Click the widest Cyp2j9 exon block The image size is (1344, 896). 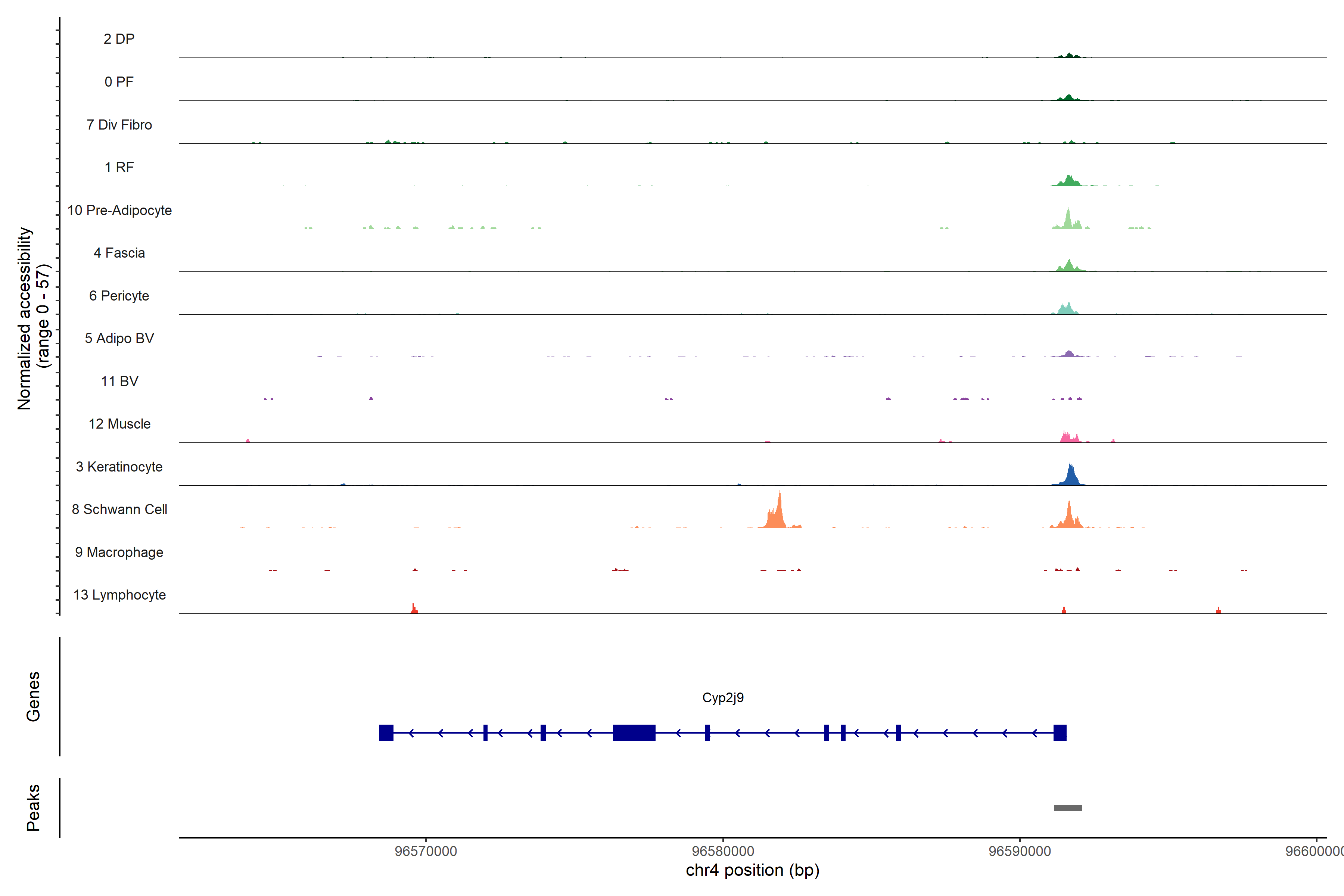coord(634,732)
